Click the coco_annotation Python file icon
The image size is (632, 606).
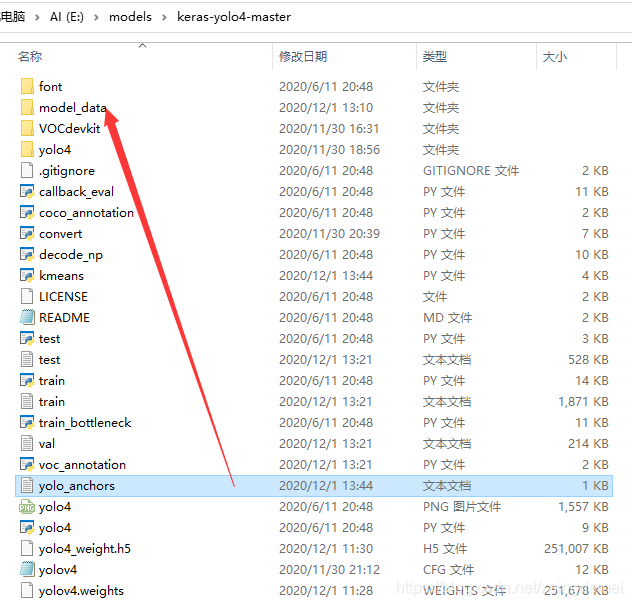coord(27,212)
